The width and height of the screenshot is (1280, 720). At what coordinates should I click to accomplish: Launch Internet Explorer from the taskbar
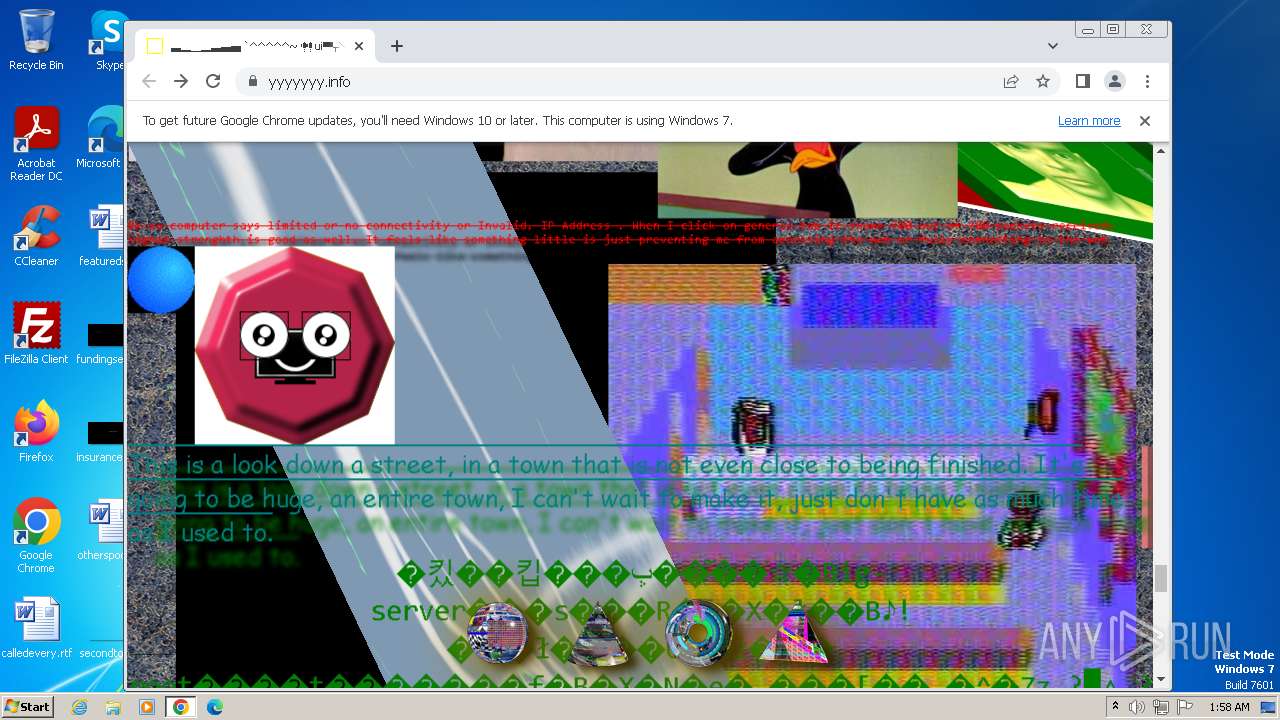tap(80, 707)
